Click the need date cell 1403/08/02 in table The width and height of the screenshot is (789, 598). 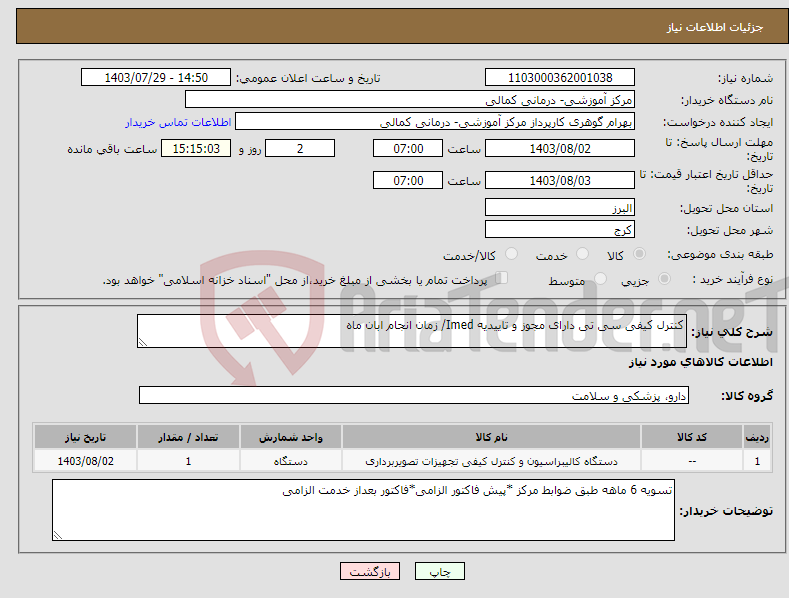pyautogui.click(x=86, y=461)
